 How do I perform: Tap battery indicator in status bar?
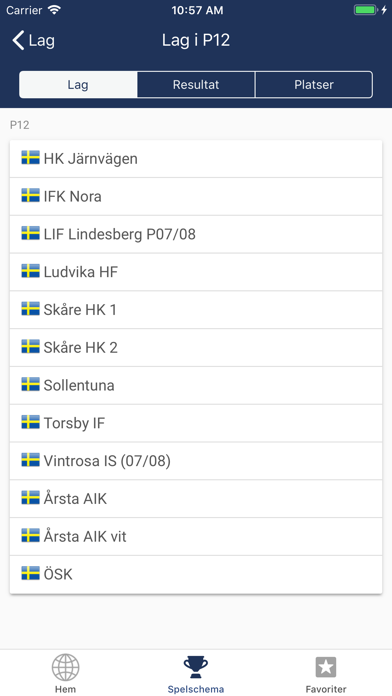[366, 10]
